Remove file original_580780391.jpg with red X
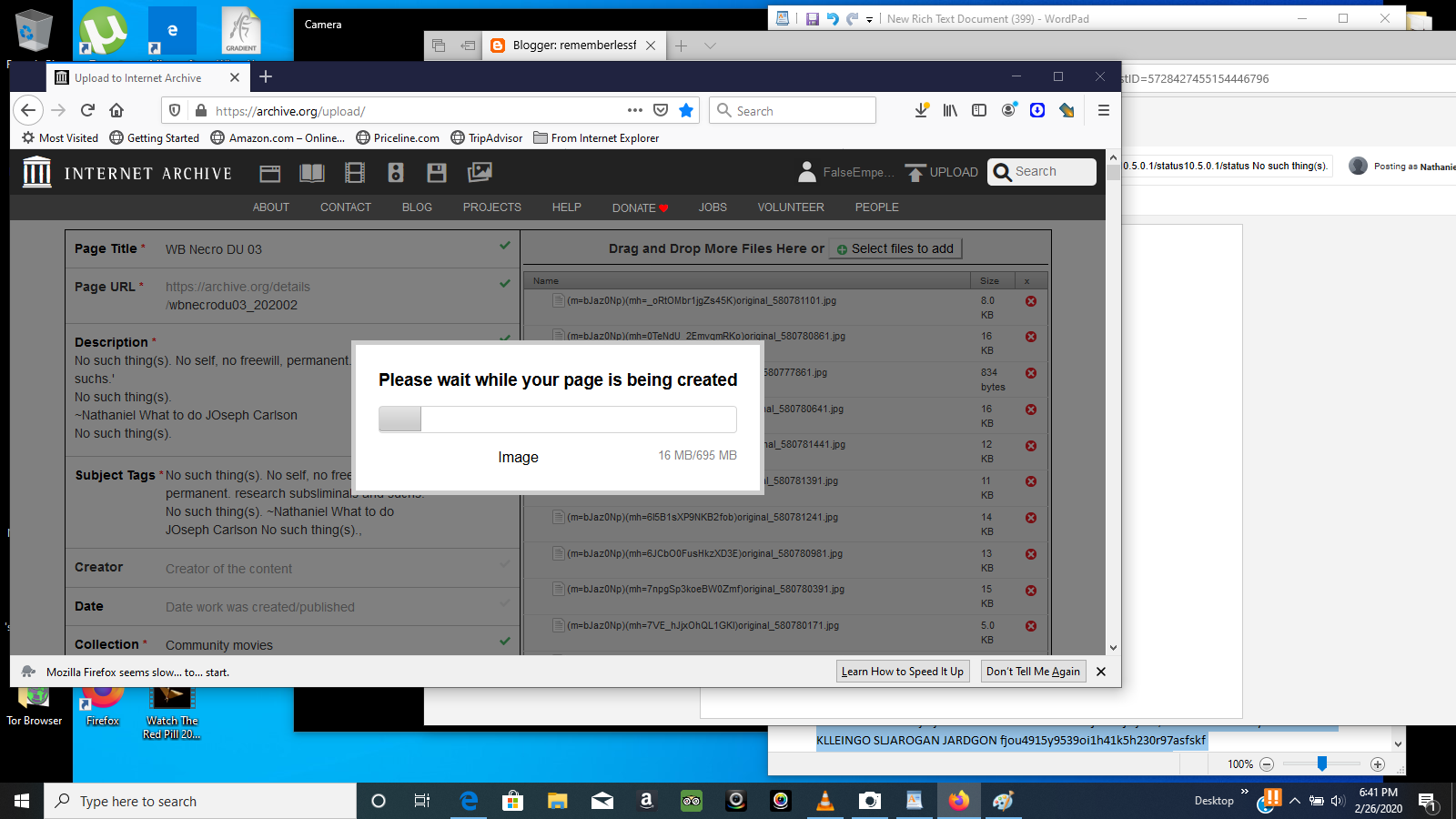 (x=1031, y=591)
